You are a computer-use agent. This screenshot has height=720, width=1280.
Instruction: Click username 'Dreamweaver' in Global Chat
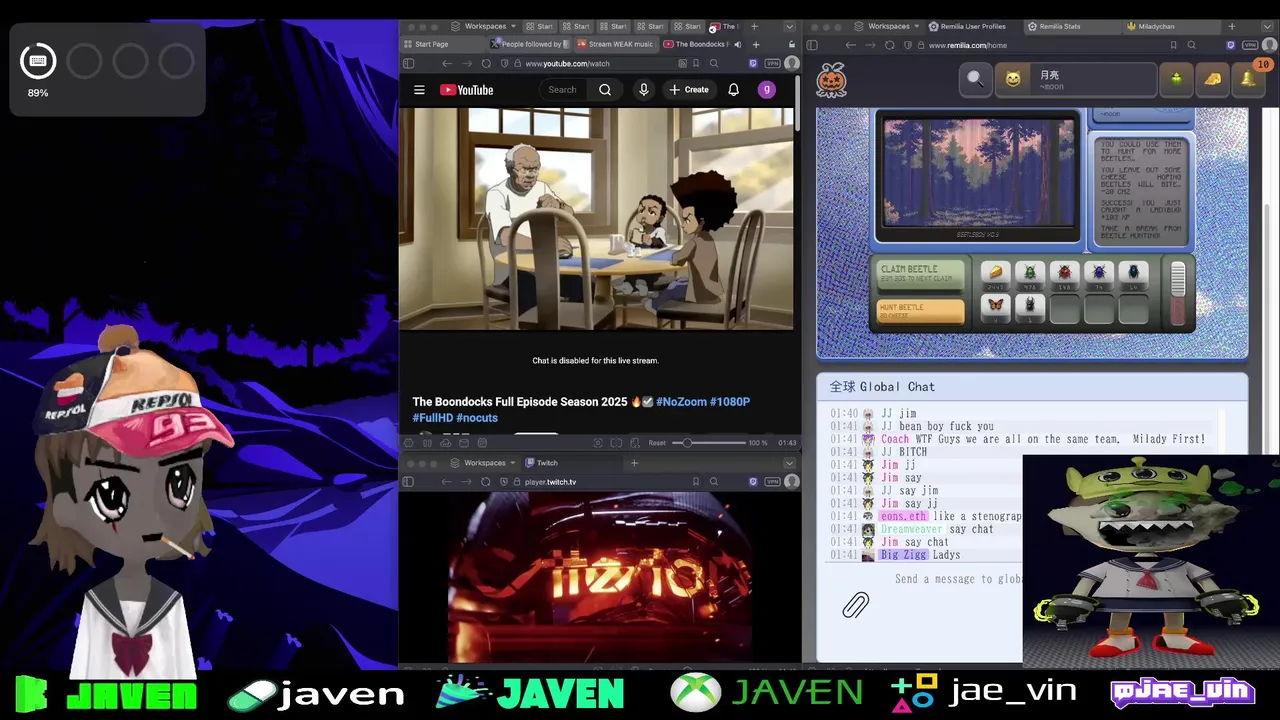[911, 529]
